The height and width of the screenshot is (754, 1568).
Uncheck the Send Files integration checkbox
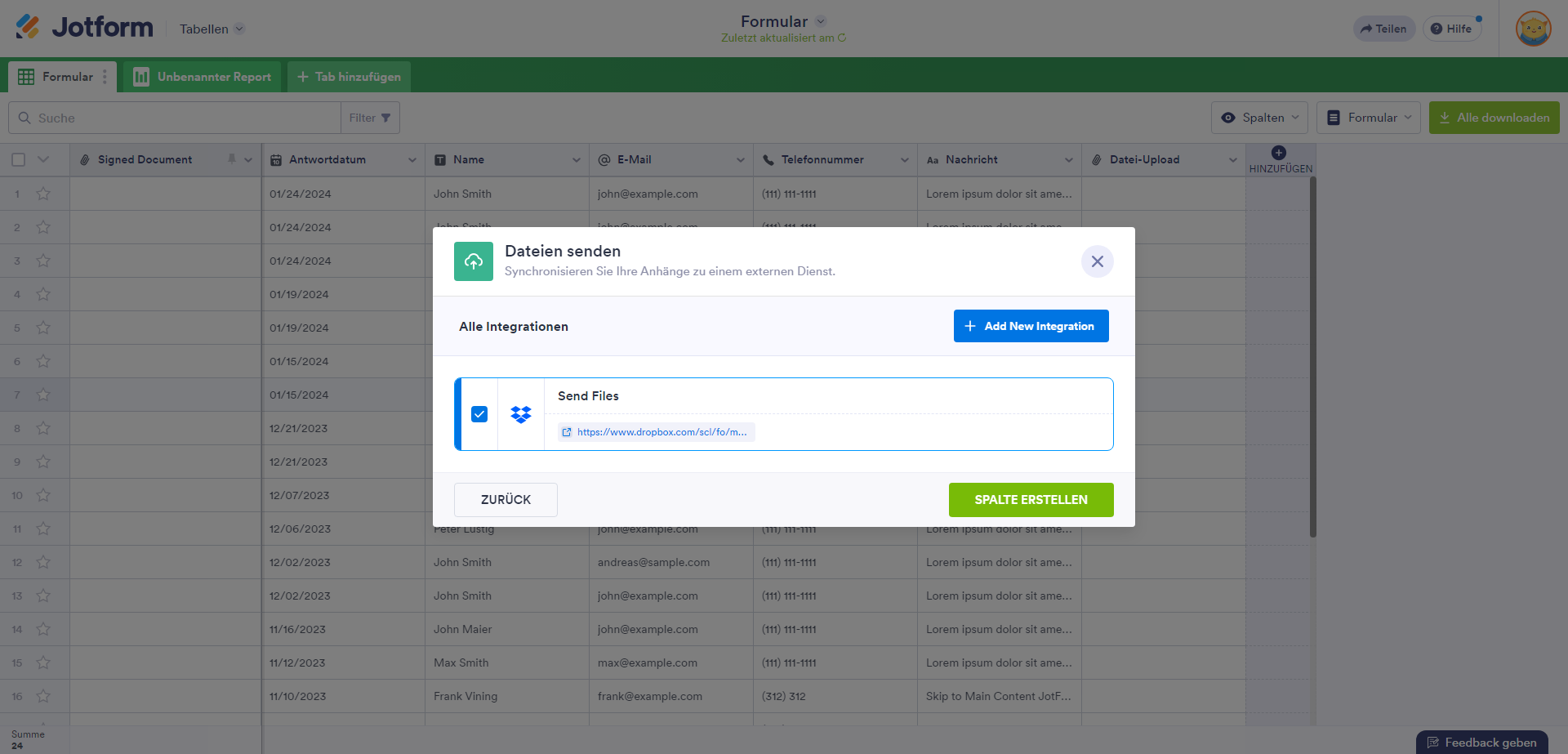point(479,414)
